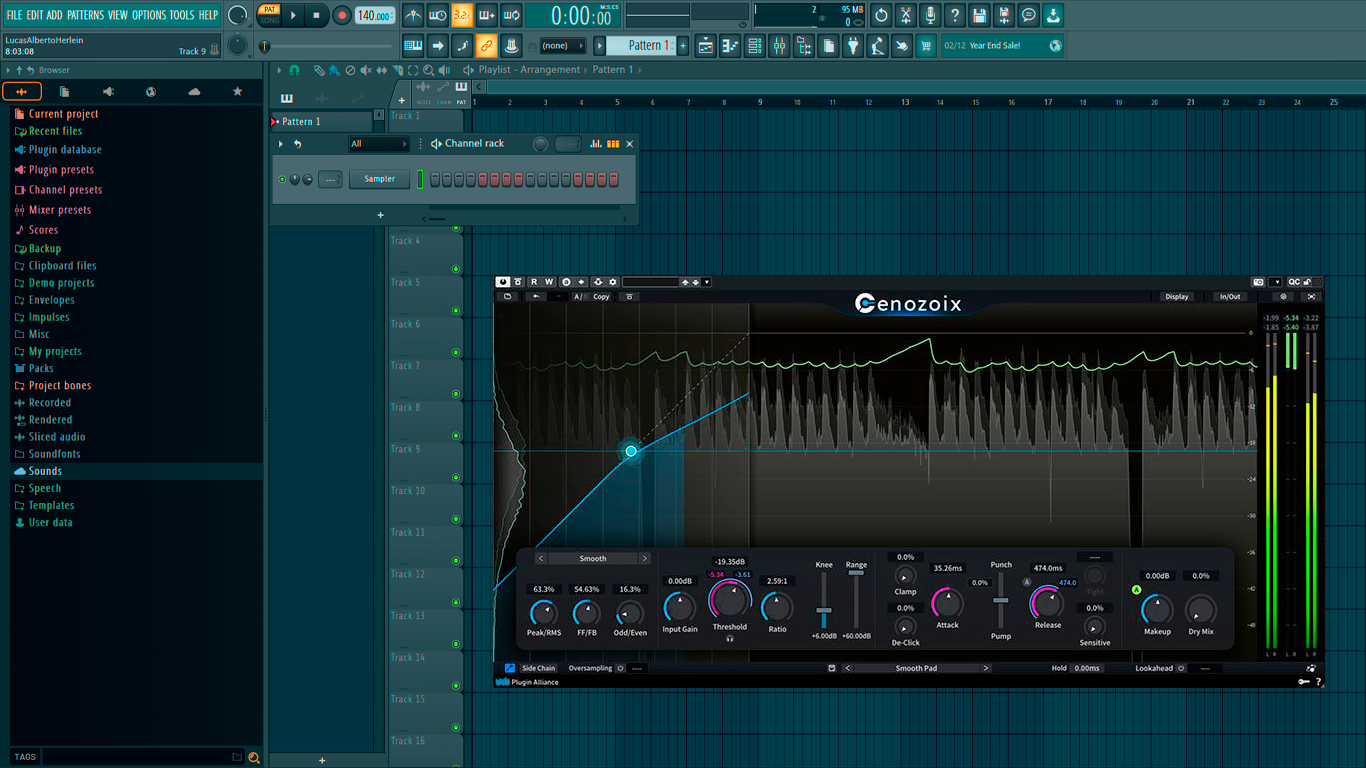This screenshot has width=1366, height=768.
Task: Expand the Channel presets folder
Action: click(x=65, y=190)
